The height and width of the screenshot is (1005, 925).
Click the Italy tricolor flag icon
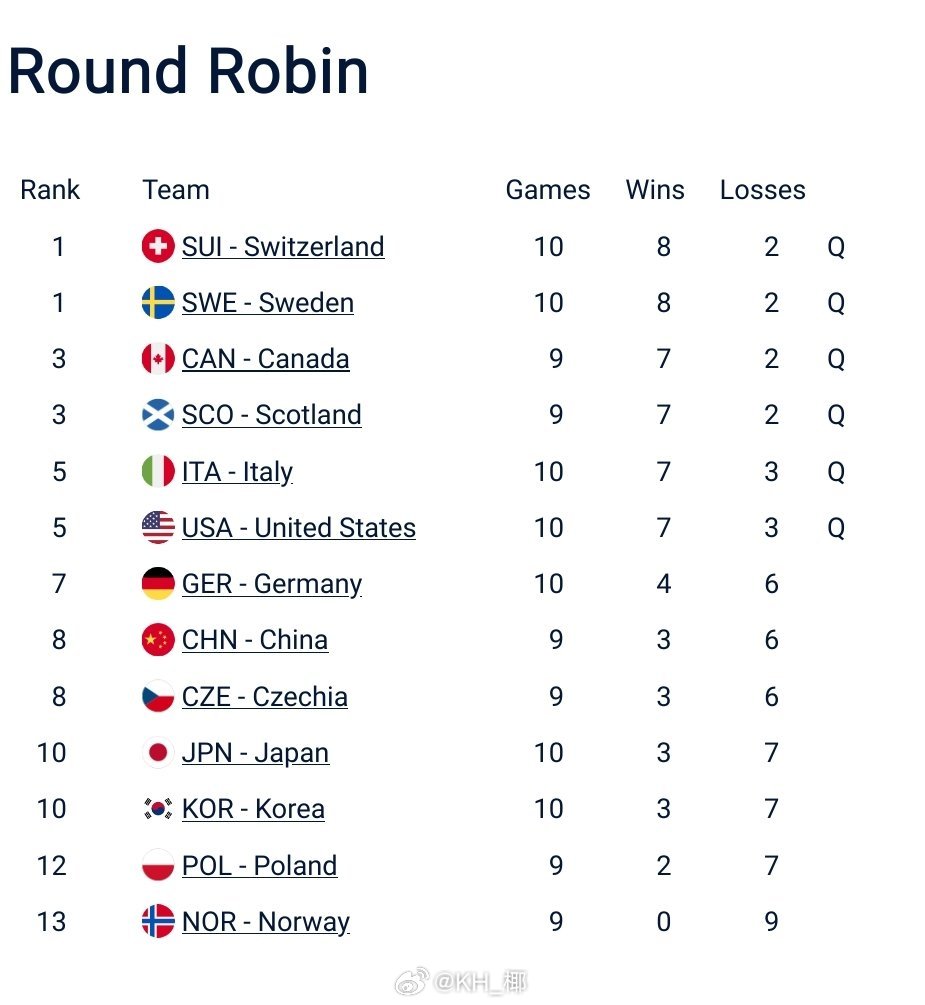coord(158,471)
